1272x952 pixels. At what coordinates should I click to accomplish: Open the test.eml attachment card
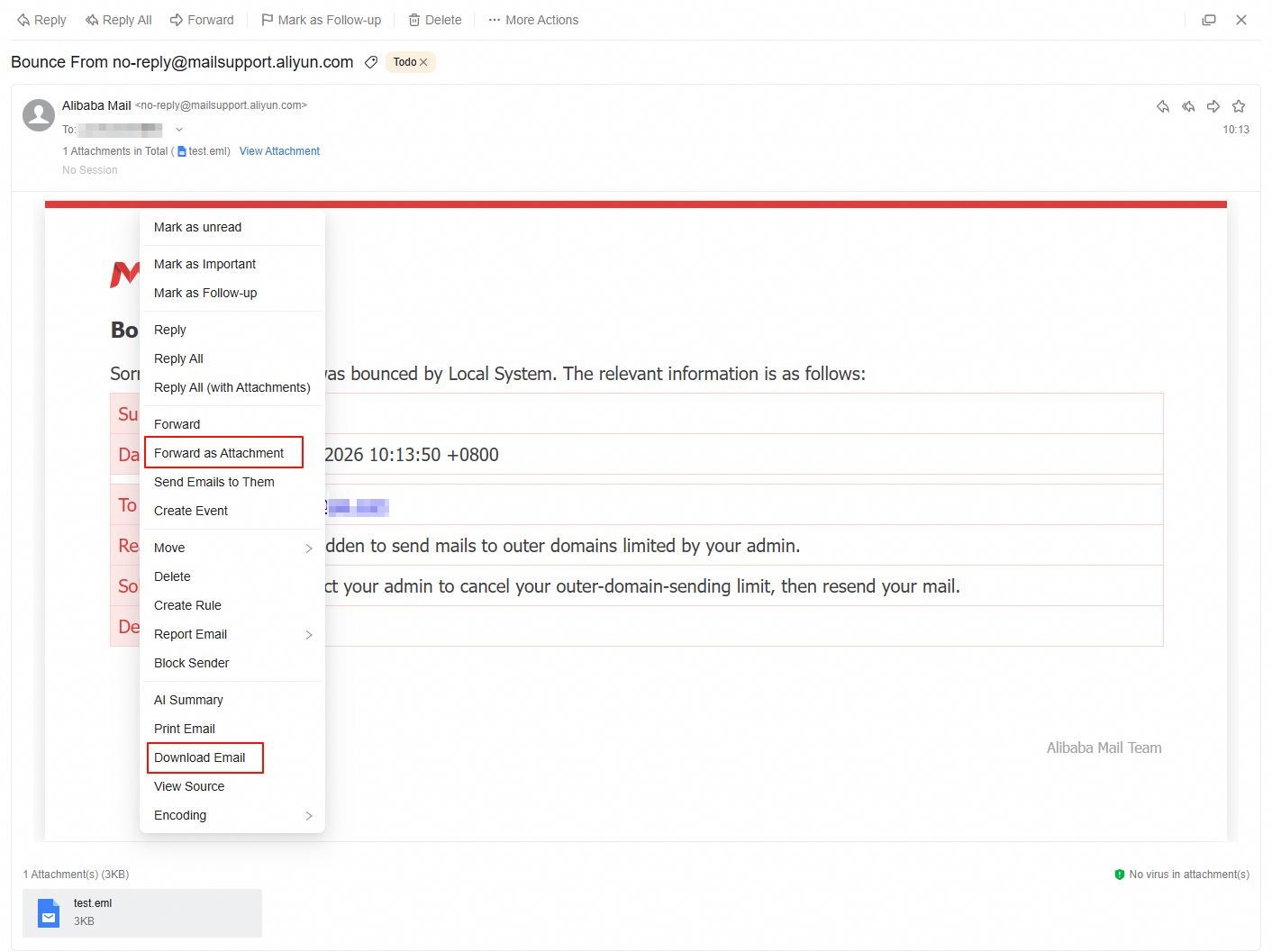coord(142,912)
